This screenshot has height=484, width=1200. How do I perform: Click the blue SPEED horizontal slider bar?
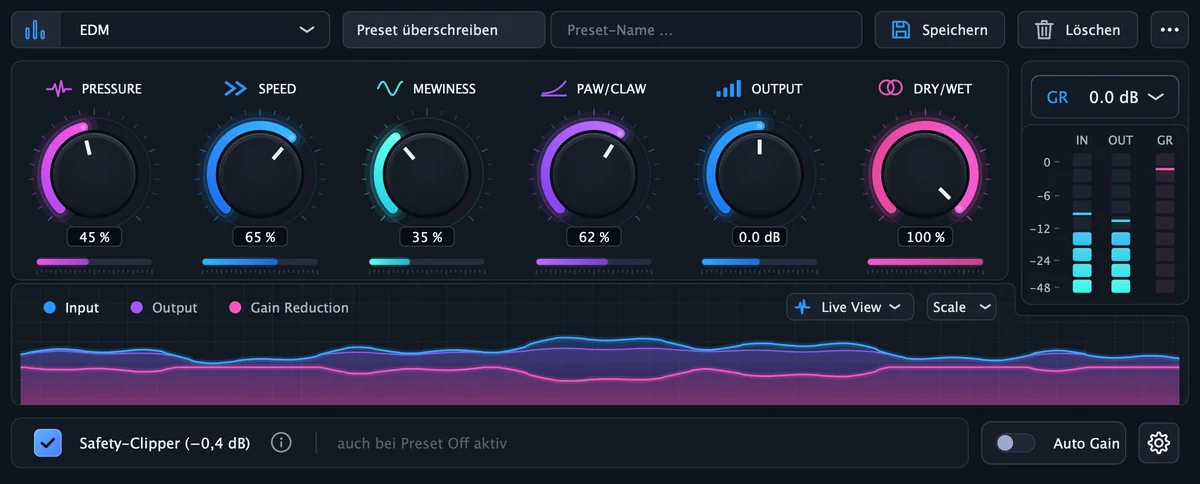[x=260, y=262]
